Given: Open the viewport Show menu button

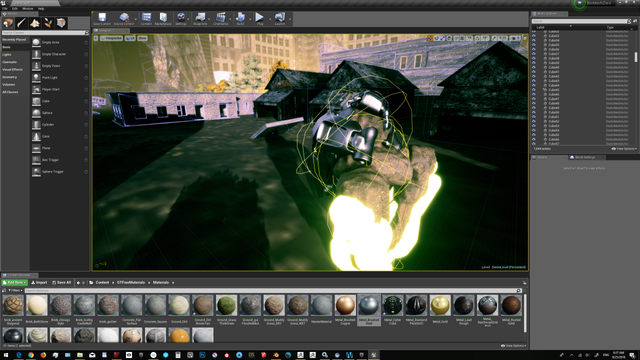Looking at the screenshot, I should (142, 38).
